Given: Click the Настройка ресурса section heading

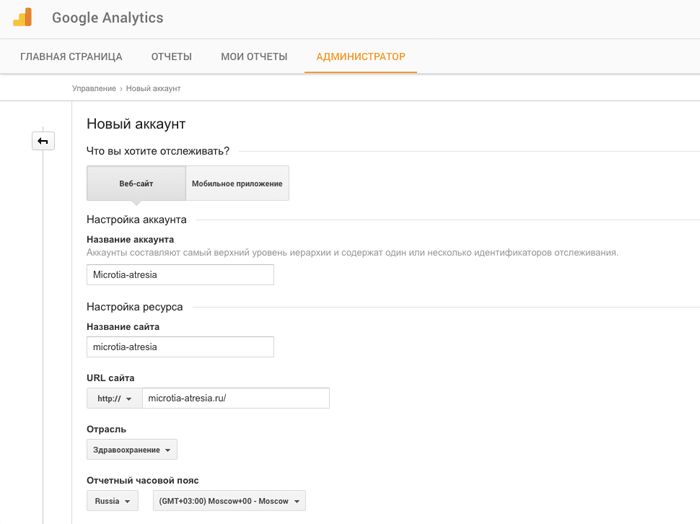Looking at the screenshot, I should (x=134, y=307).
